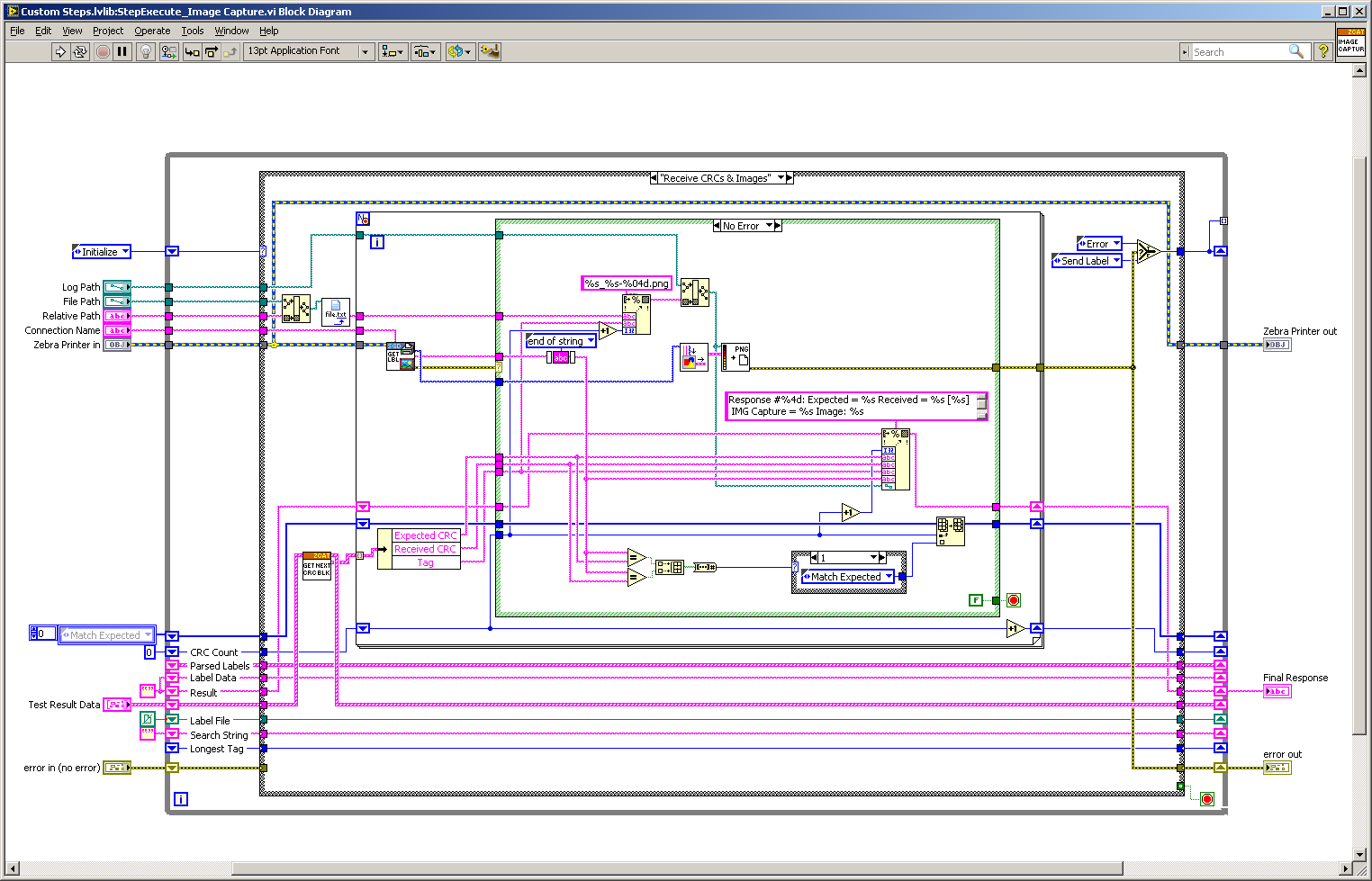Click the horizontal scrollbar thumb

tap(677, 868)
